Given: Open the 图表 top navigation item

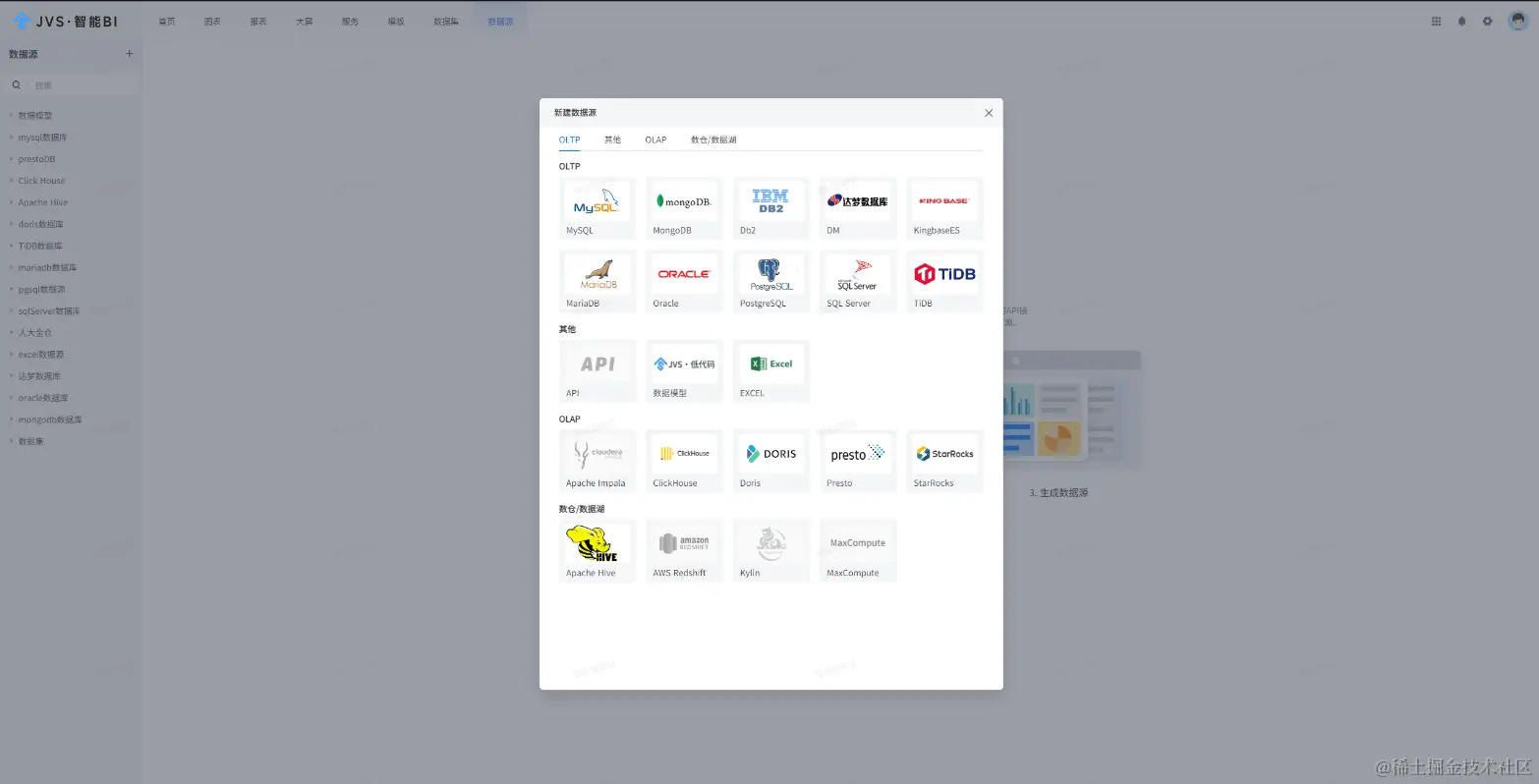Looking at the screenshot, I should [212, 22].
